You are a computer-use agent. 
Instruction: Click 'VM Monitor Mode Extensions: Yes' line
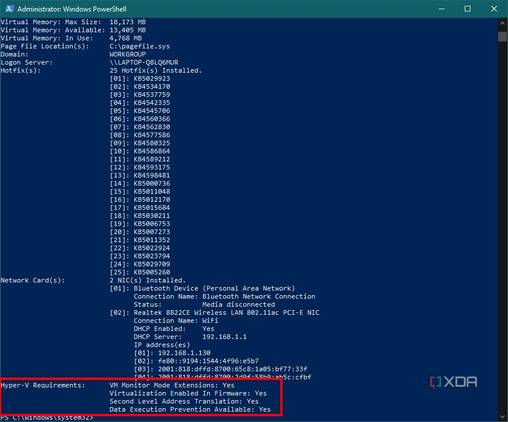[x=172, y=385]
